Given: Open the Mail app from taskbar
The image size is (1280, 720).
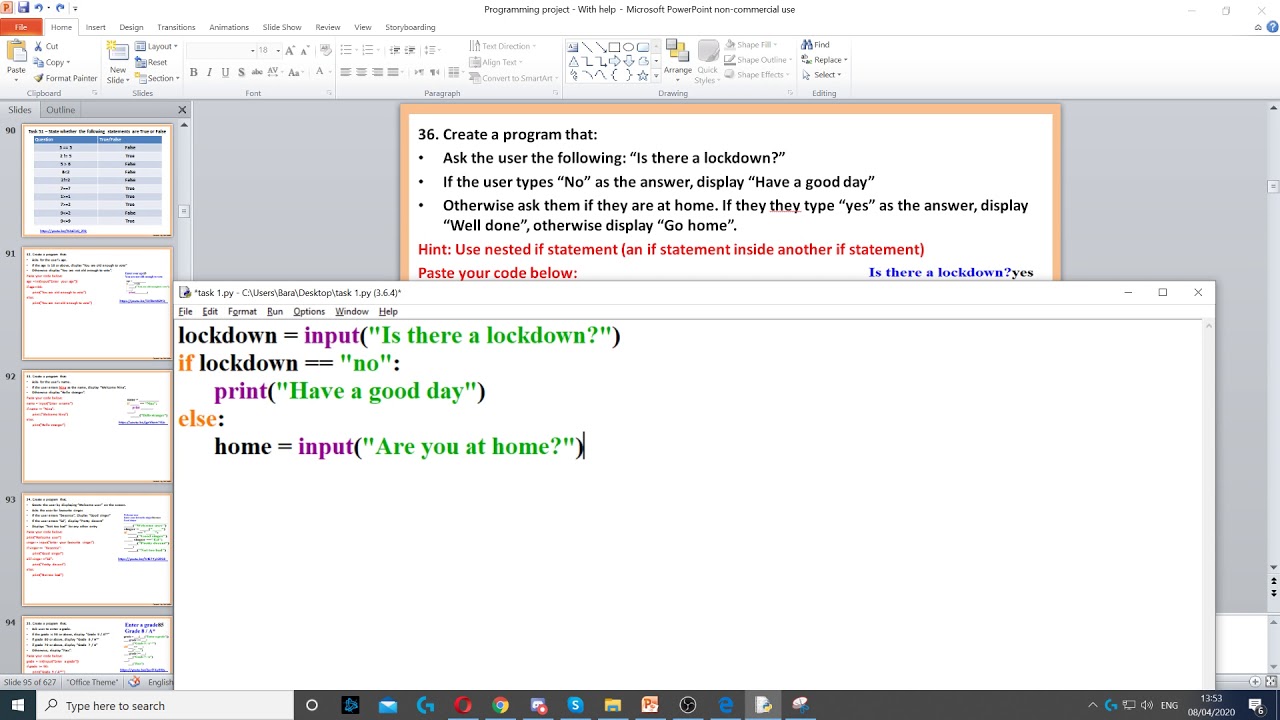Looking at the screenshot, I should point(388,705).
